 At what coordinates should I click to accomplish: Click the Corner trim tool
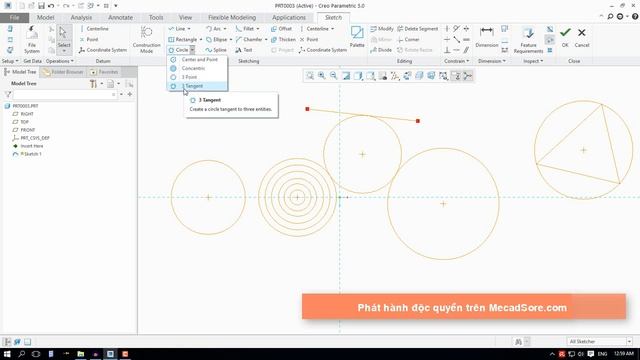tap(408, 40)
